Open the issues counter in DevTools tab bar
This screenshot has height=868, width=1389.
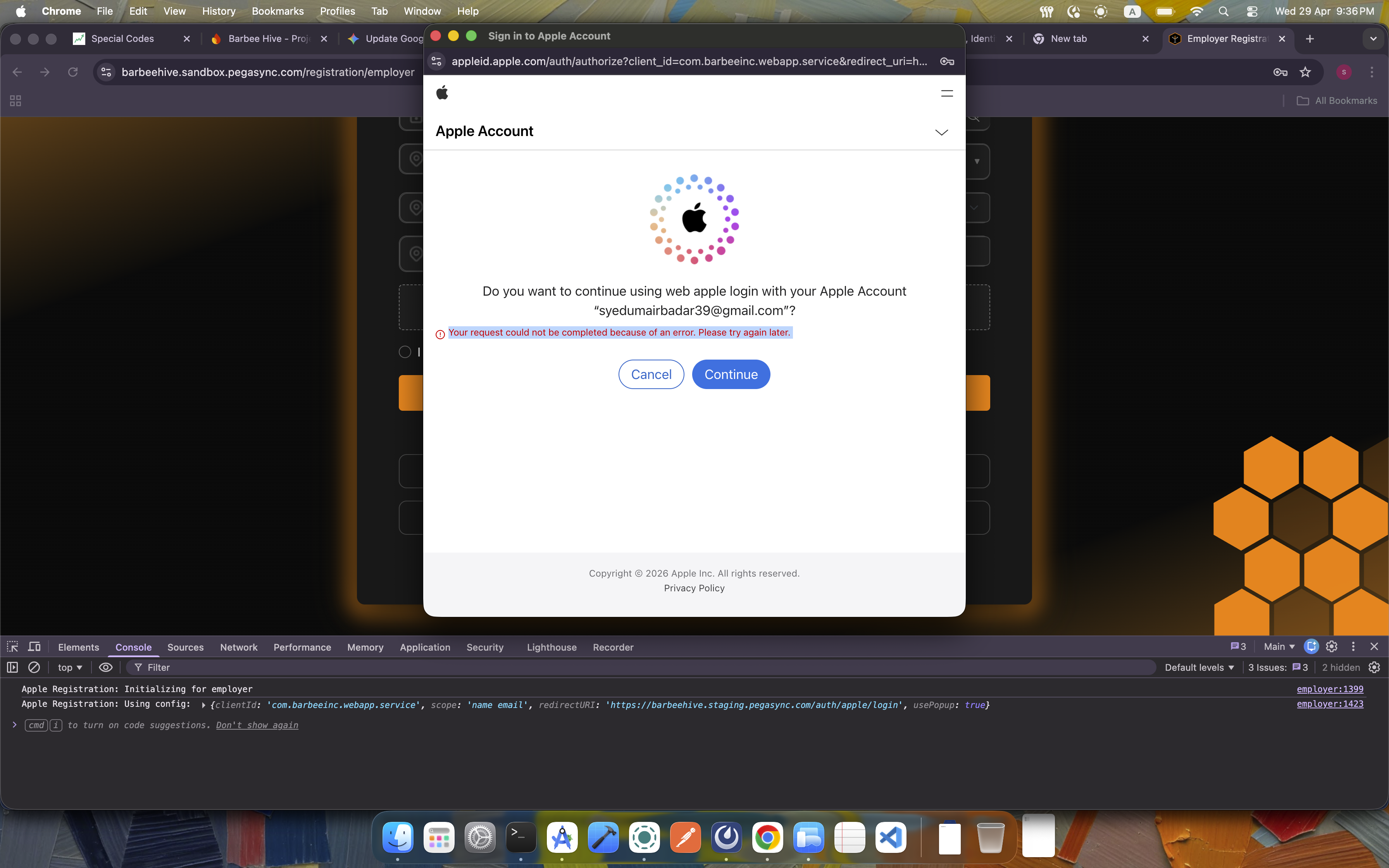(1238, 646)
